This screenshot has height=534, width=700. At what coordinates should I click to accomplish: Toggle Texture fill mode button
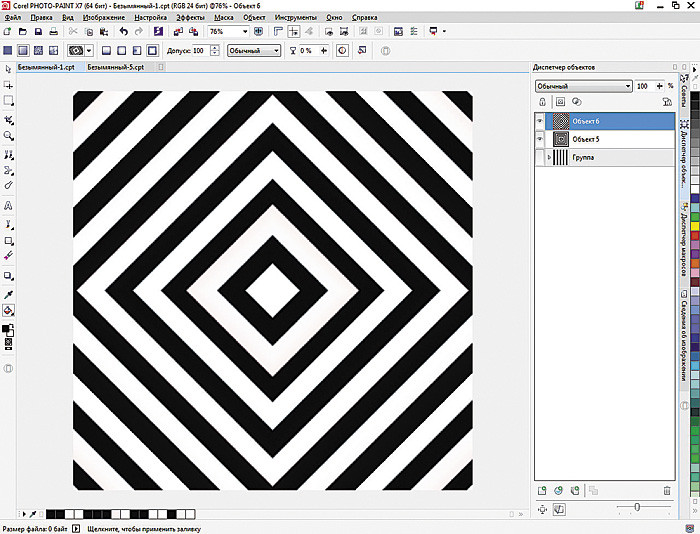tap(54, 50)
